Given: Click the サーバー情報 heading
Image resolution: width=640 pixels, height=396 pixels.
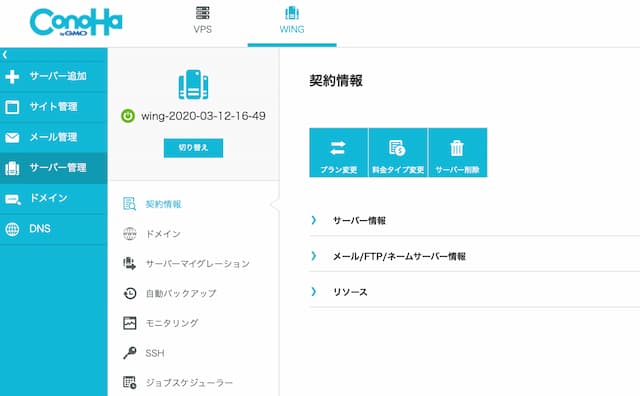Looking at the screenshot, I should pyautogui.click(x=359, y=221).
